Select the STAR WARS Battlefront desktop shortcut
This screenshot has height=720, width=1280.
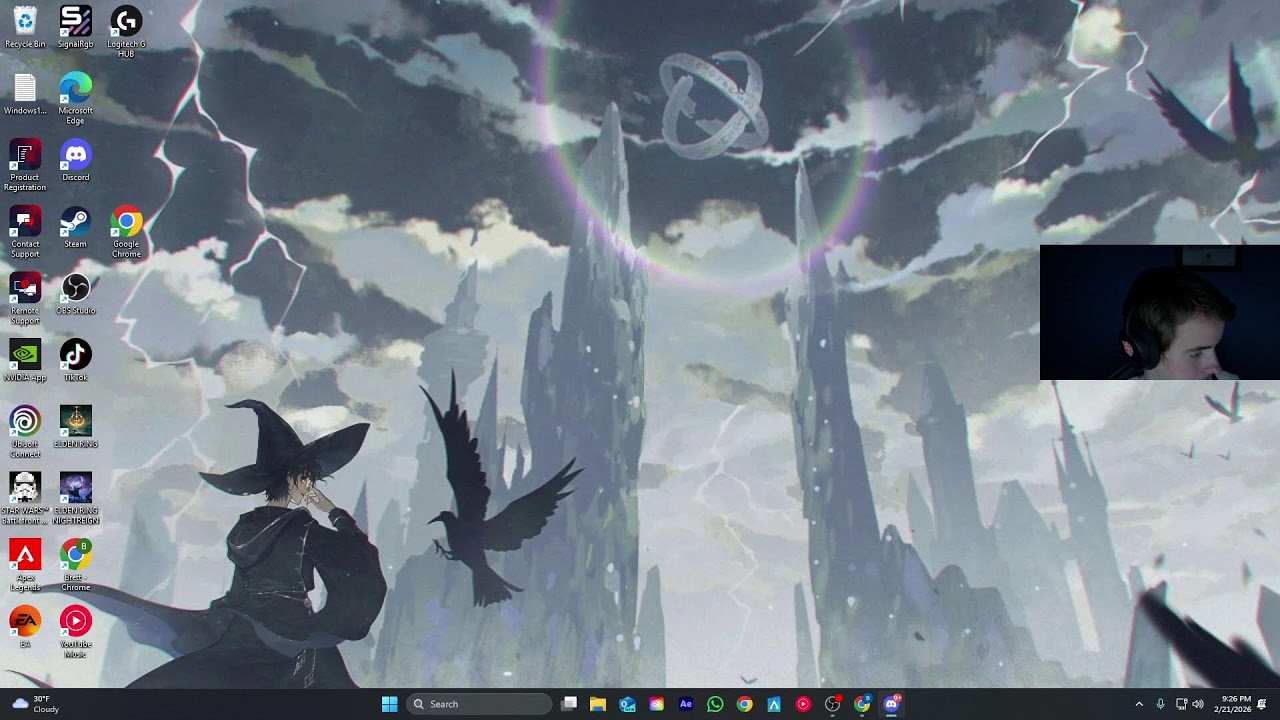click(x=25, y=499)
